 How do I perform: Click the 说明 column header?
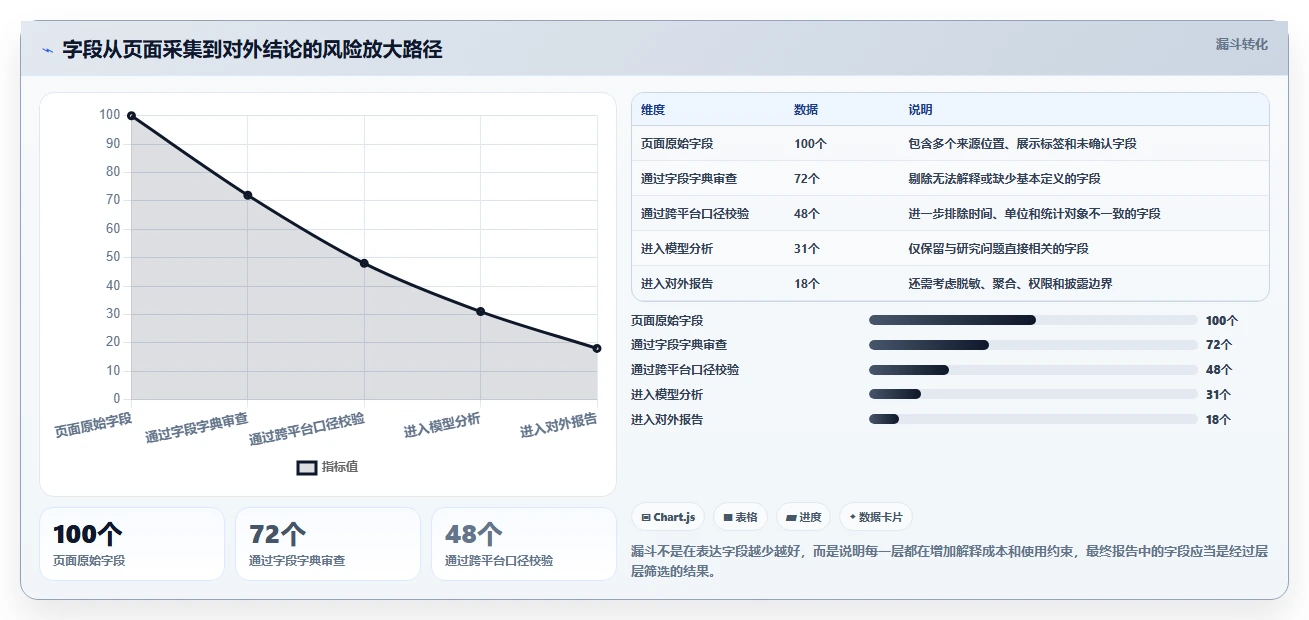point(920,110)
